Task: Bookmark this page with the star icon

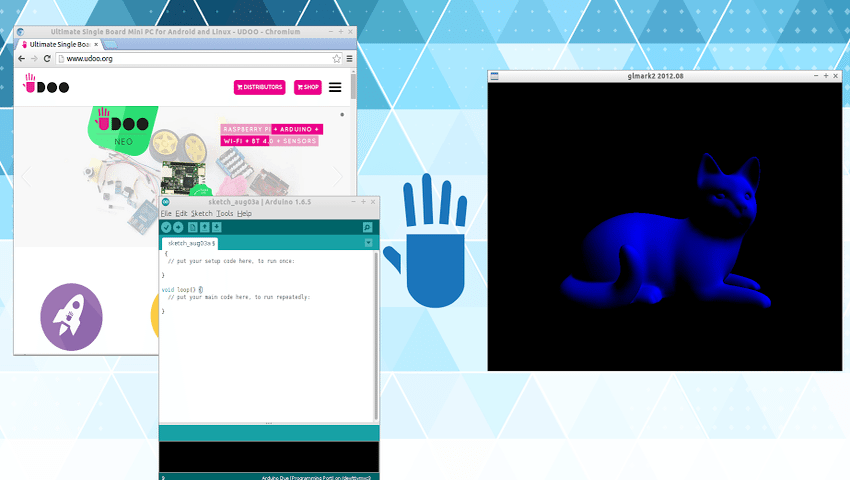Action: 337,59
